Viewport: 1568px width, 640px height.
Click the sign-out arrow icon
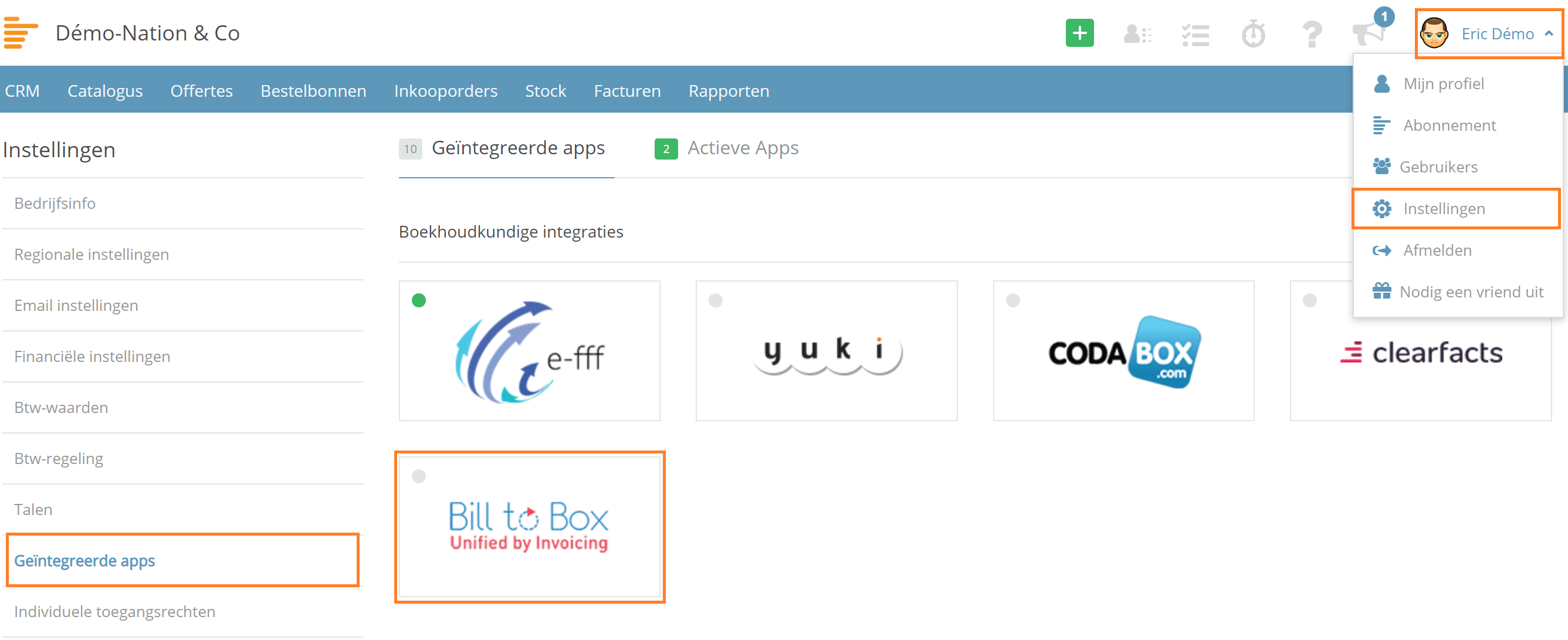1381,250
